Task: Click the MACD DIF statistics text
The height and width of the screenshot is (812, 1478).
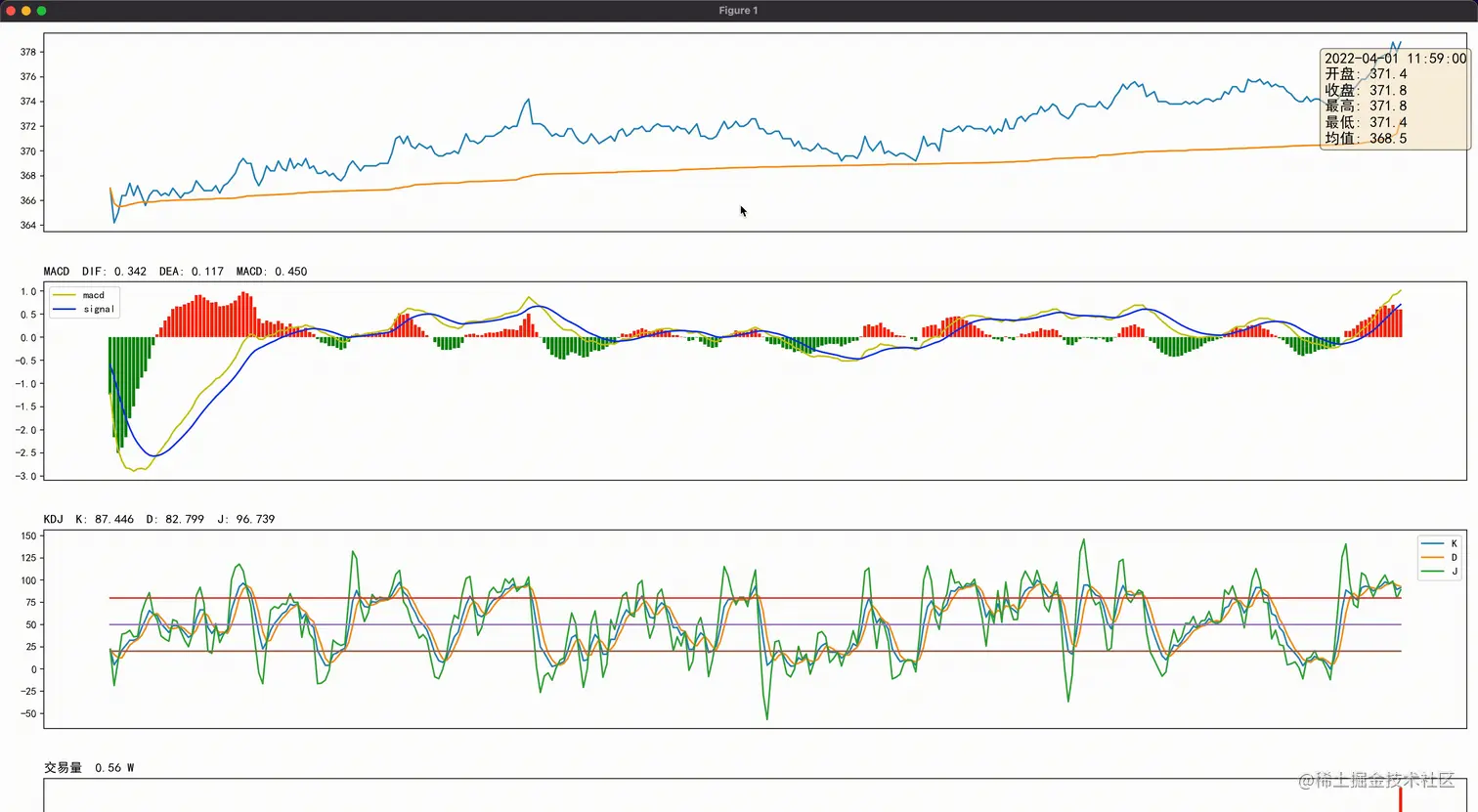Action: [x=118, y=271]
